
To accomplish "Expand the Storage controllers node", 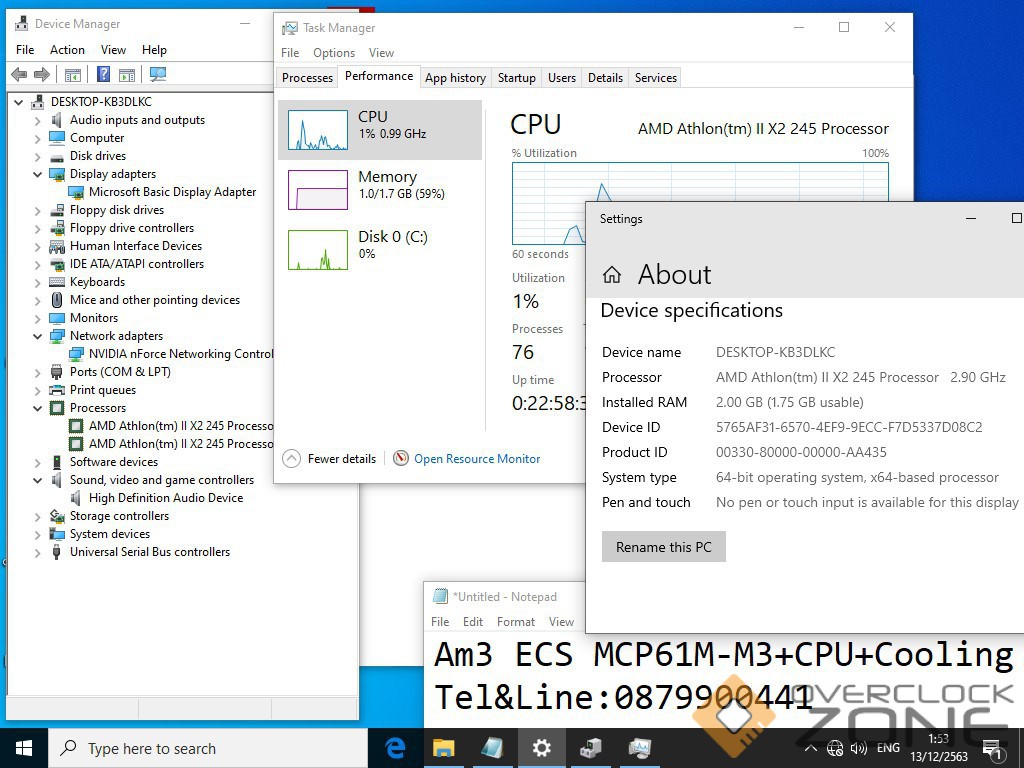I will point(37,517).
